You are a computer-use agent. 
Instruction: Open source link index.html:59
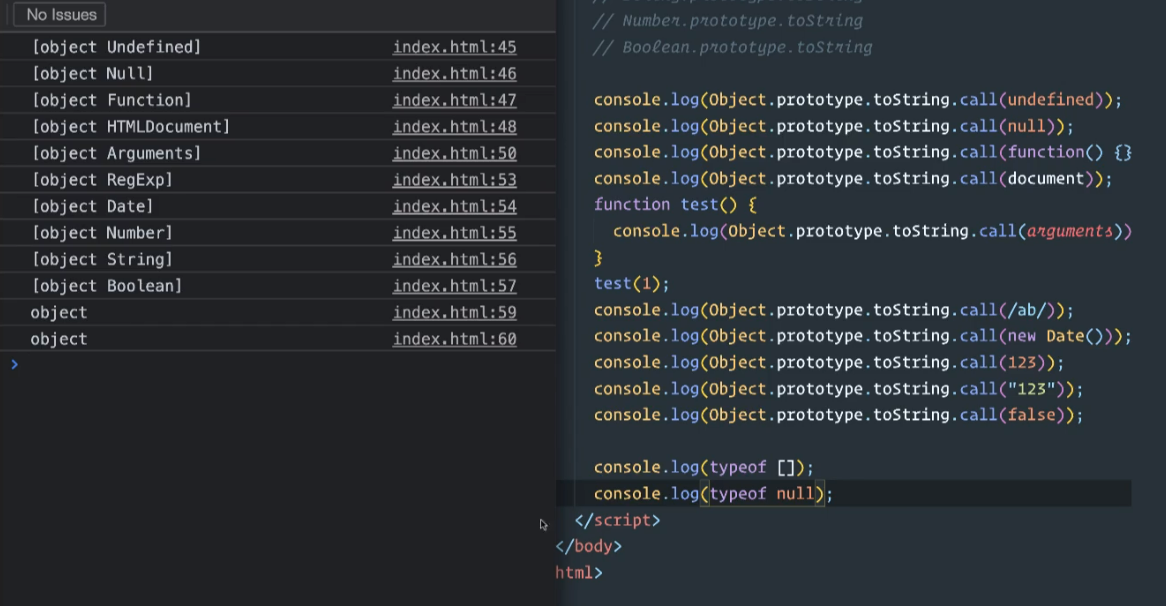[454, 313]
